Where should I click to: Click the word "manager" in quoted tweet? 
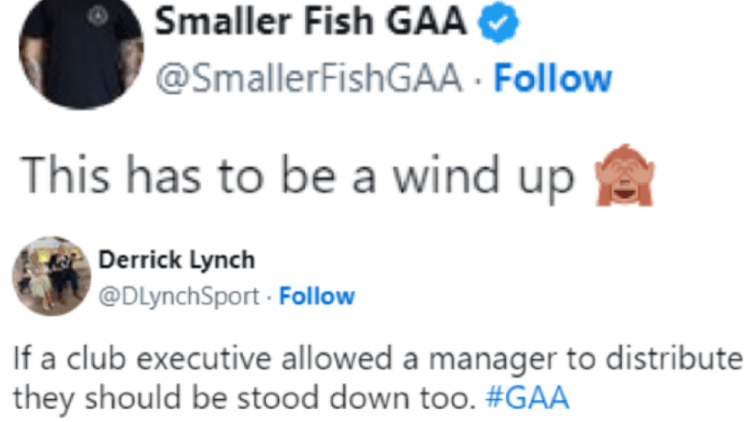pos(503,358)
